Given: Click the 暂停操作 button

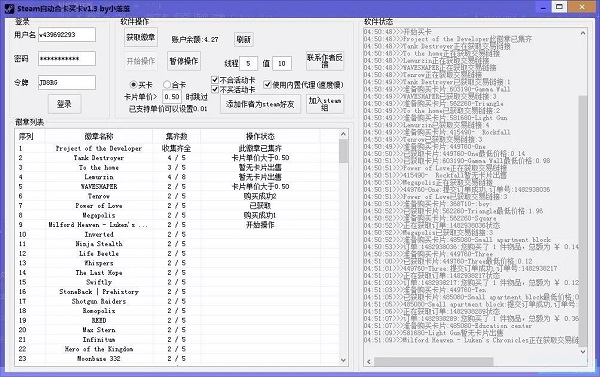Looking at the screenshot, I should [x=184, y=61].
